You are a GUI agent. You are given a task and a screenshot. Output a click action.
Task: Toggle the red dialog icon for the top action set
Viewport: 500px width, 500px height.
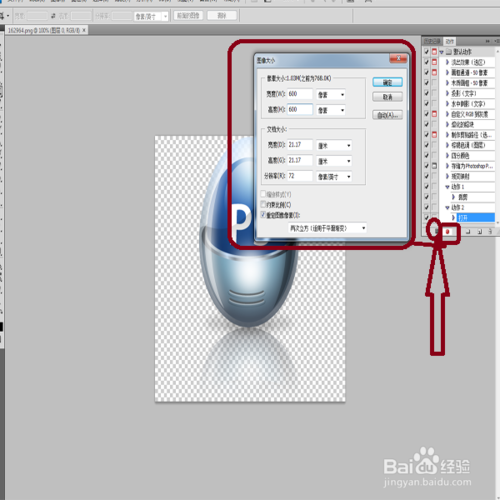(434, 52)
